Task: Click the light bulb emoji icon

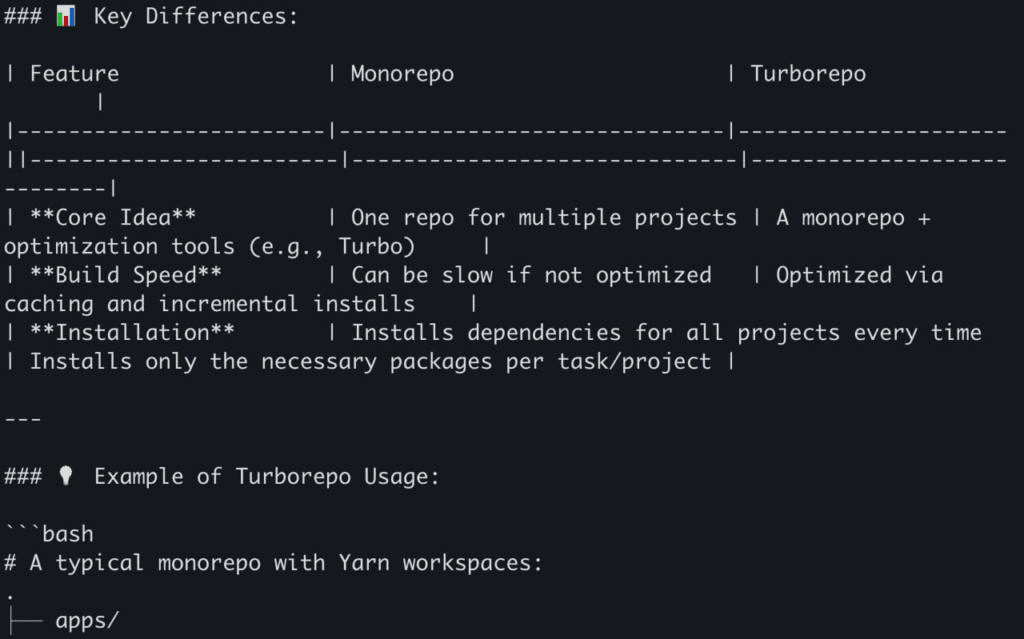Action: 65,476
